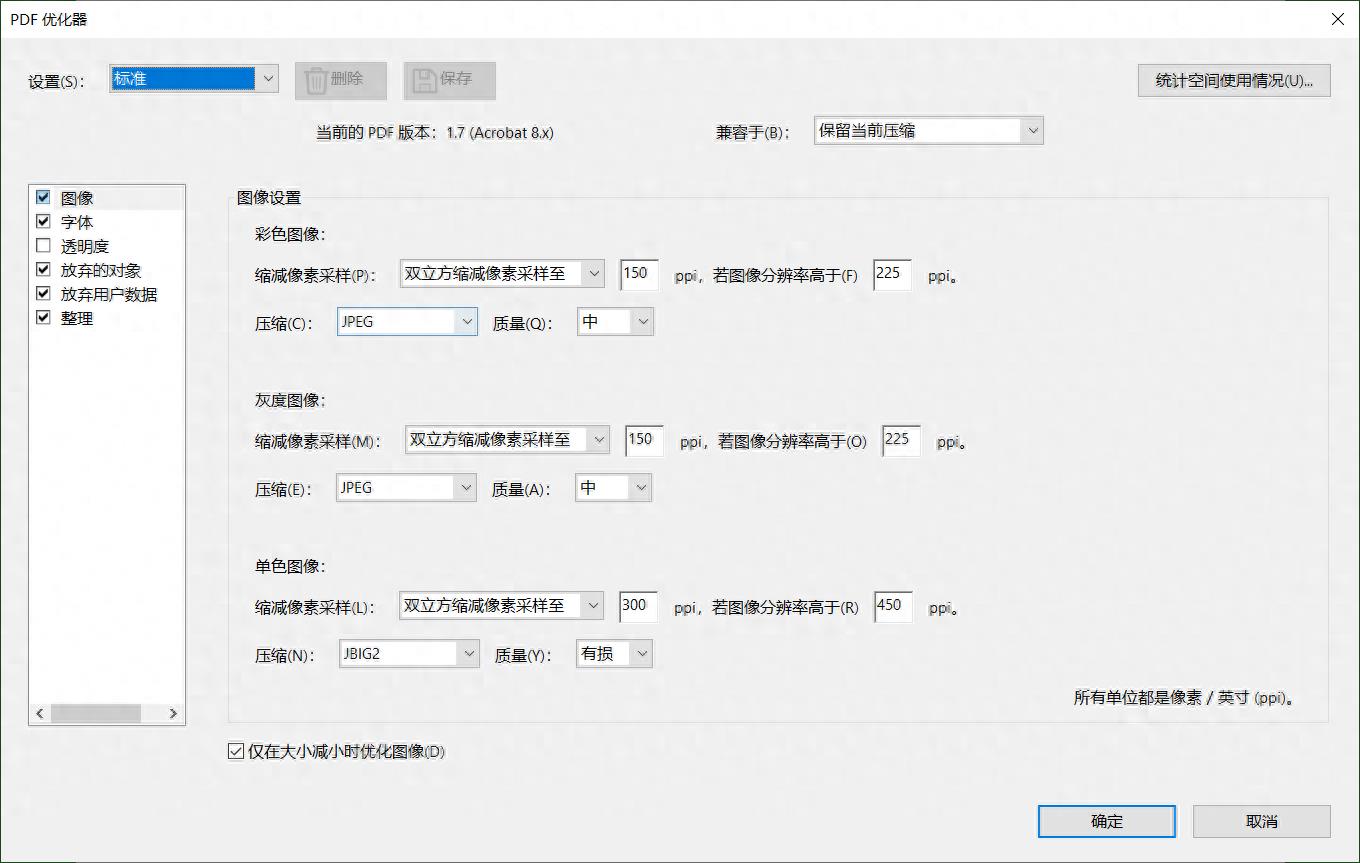Open grayscale 质量(A) dropdown
Screen dimensions: 1360x863
point(614,488)
